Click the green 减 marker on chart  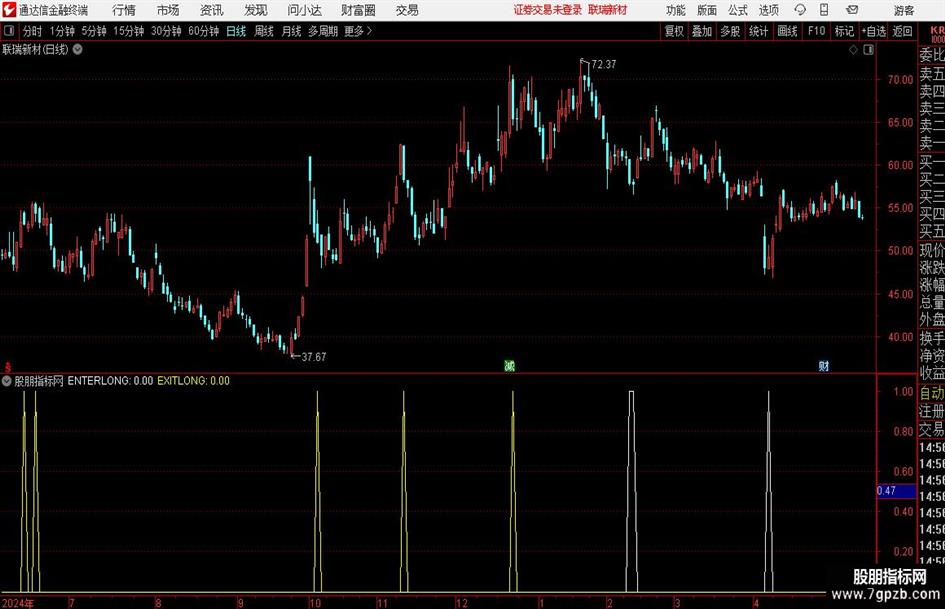click(509, 366)
